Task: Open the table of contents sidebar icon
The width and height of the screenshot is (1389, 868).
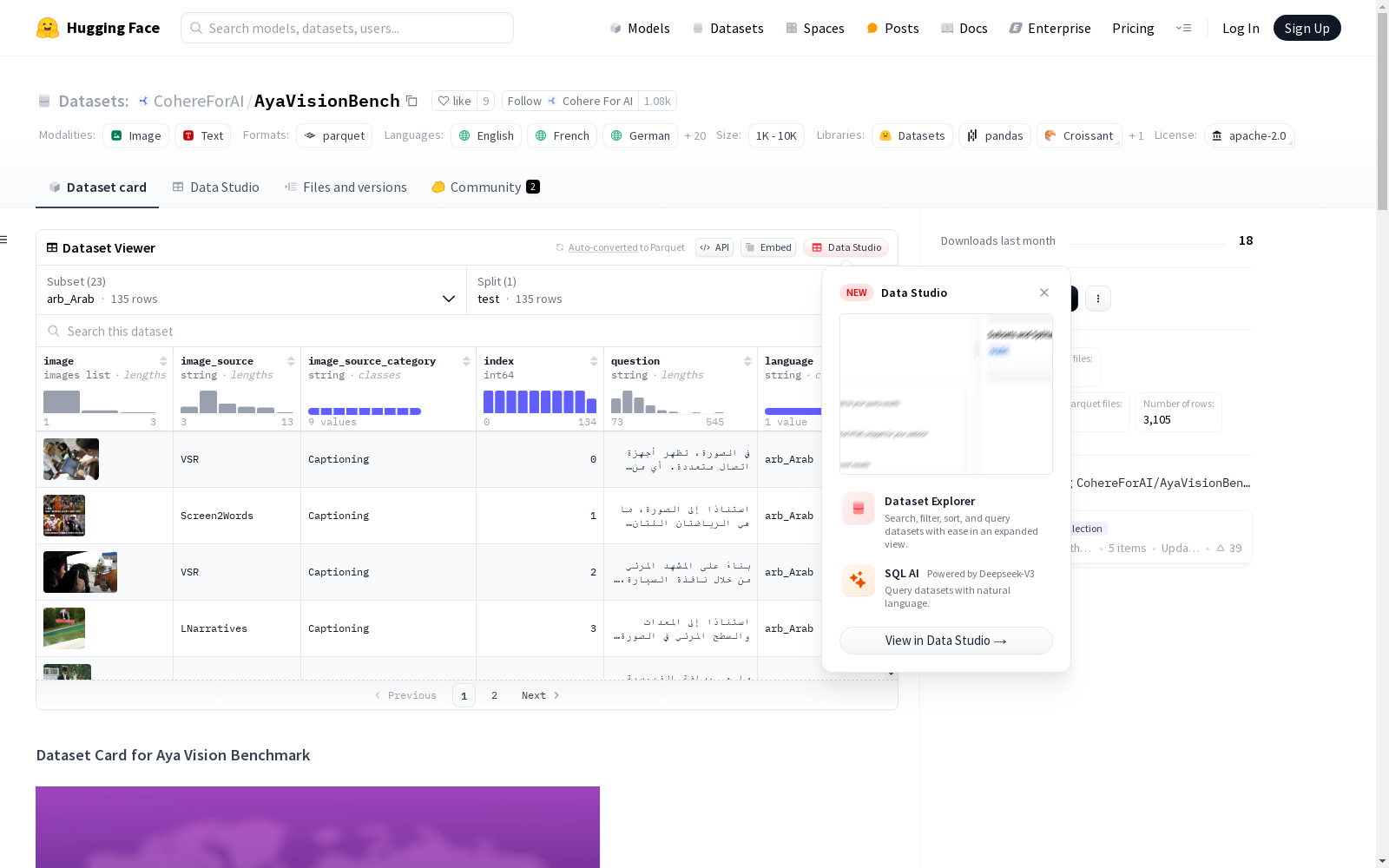Action: 3,240
